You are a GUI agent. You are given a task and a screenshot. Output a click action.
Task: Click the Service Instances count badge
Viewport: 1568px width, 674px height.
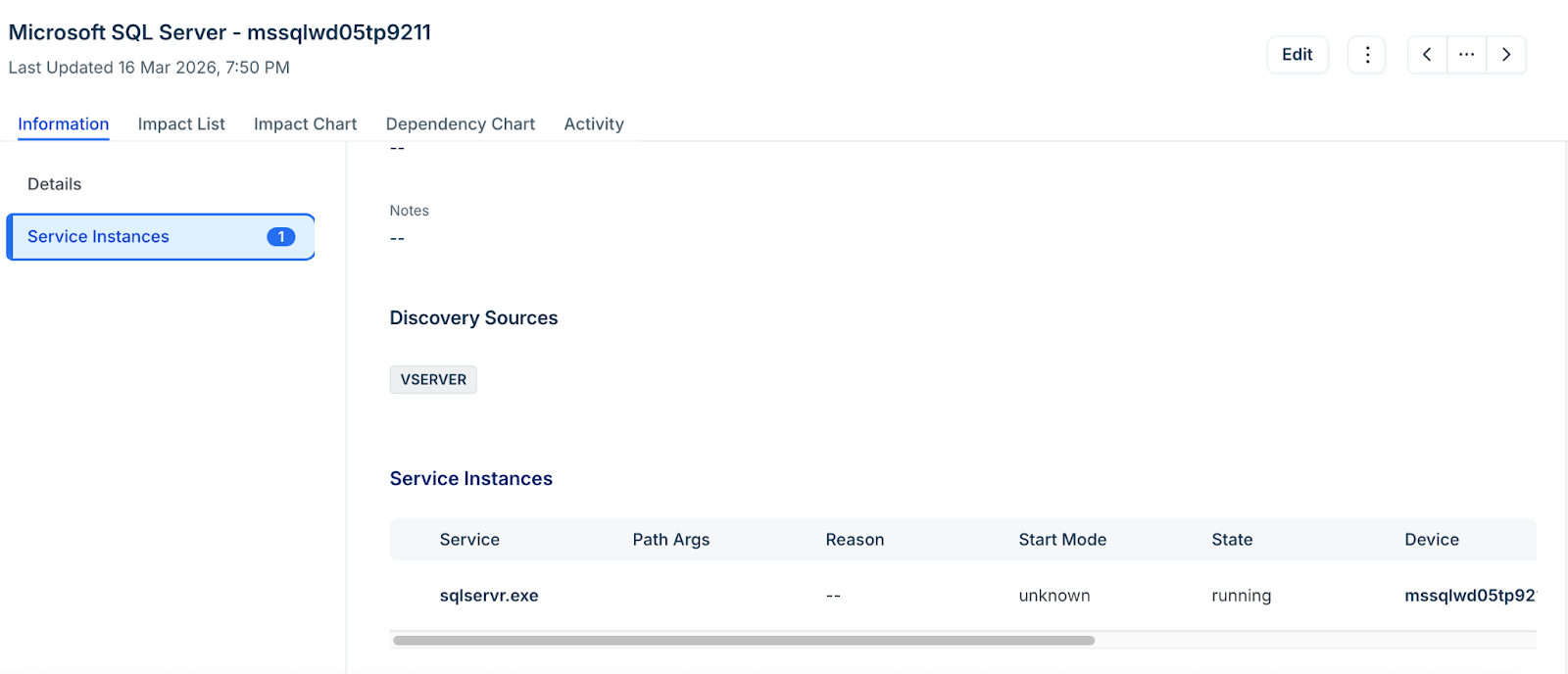tap(281, 237)
